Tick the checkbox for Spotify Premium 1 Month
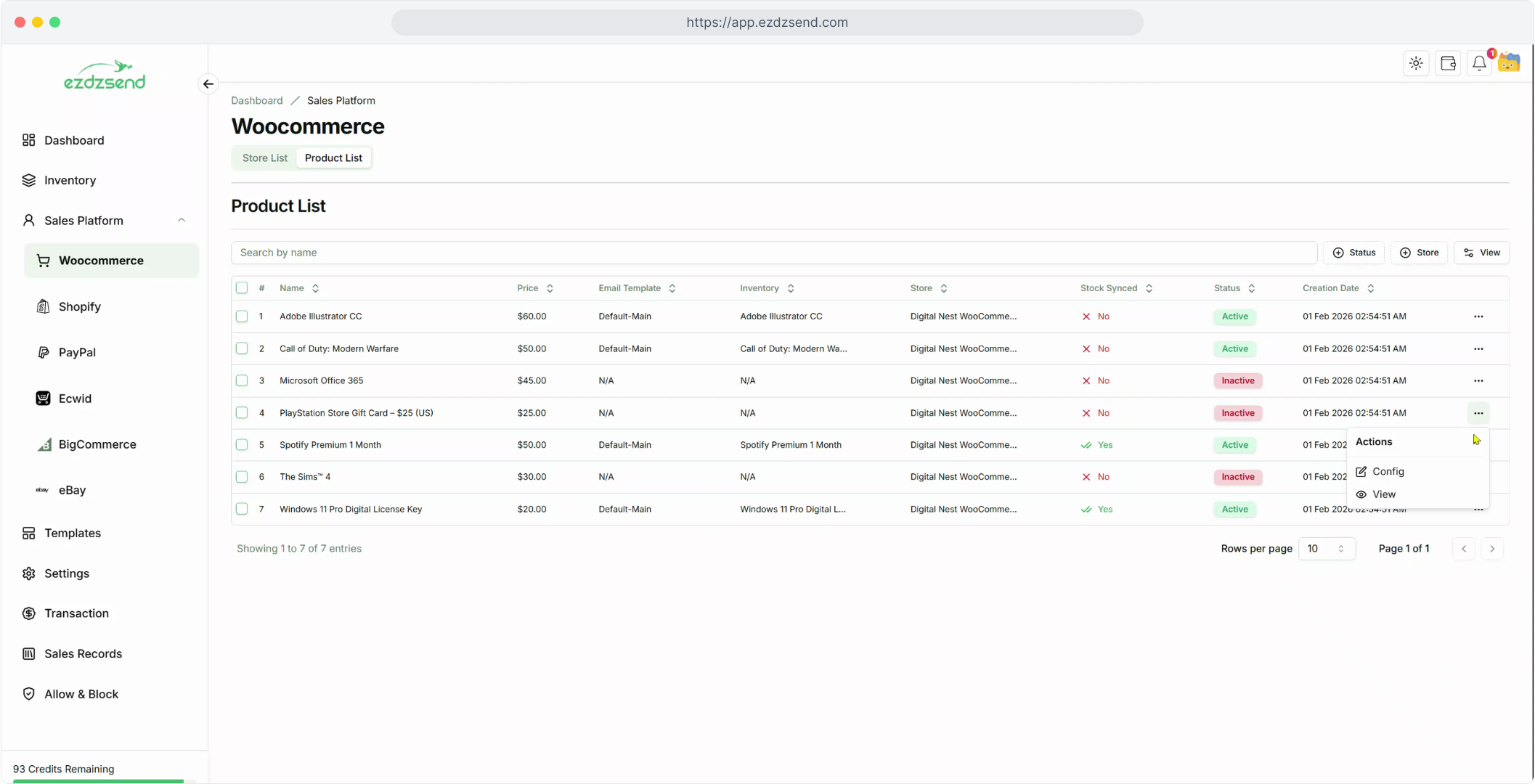This screenshot has height=784, width=1535. [242, 445]
